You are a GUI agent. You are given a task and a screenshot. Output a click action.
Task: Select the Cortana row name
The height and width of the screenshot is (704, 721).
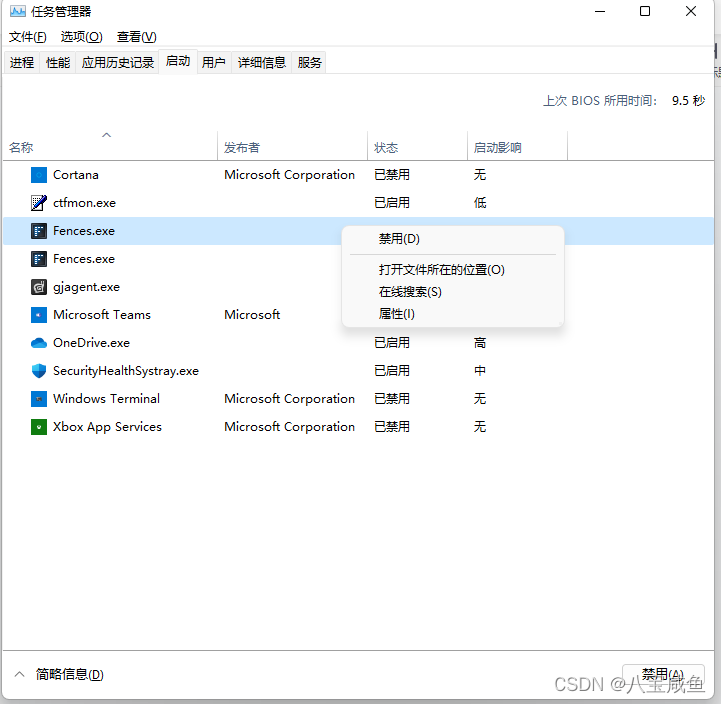pyautogui.click(x=76, y=175)
